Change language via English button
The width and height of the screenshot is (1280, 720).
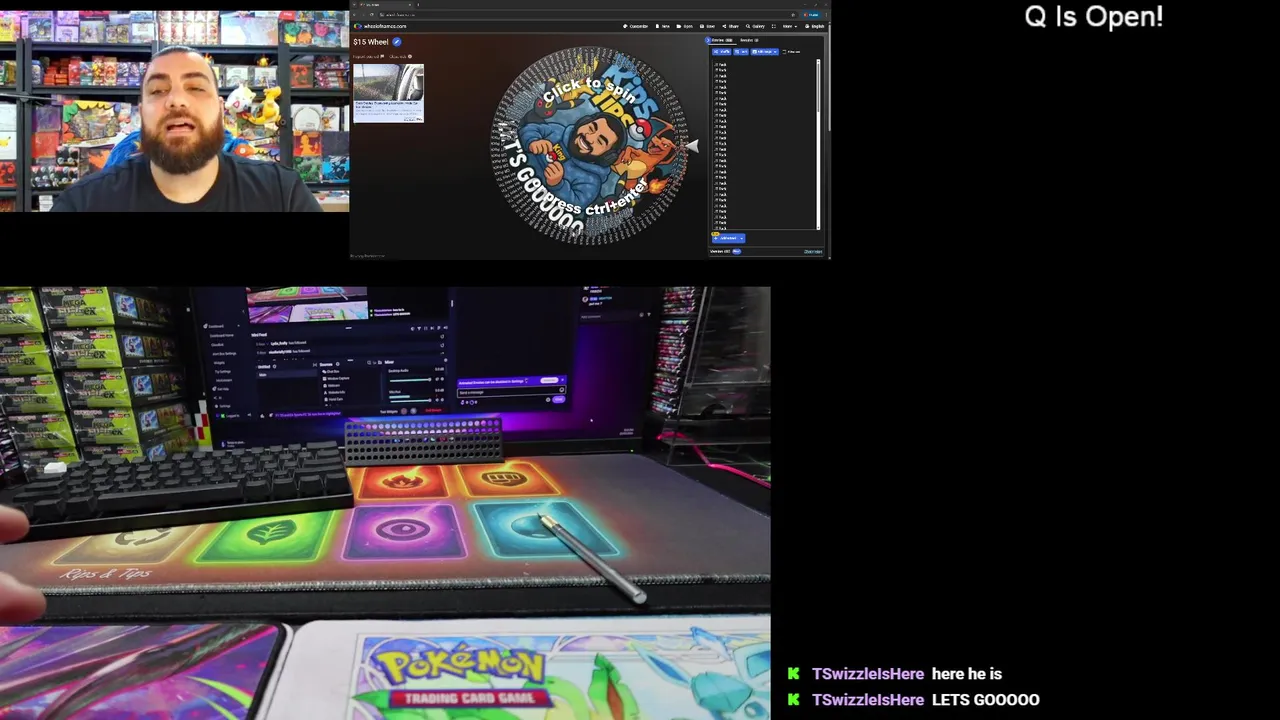pyautogui.click(x=815, y=26)
